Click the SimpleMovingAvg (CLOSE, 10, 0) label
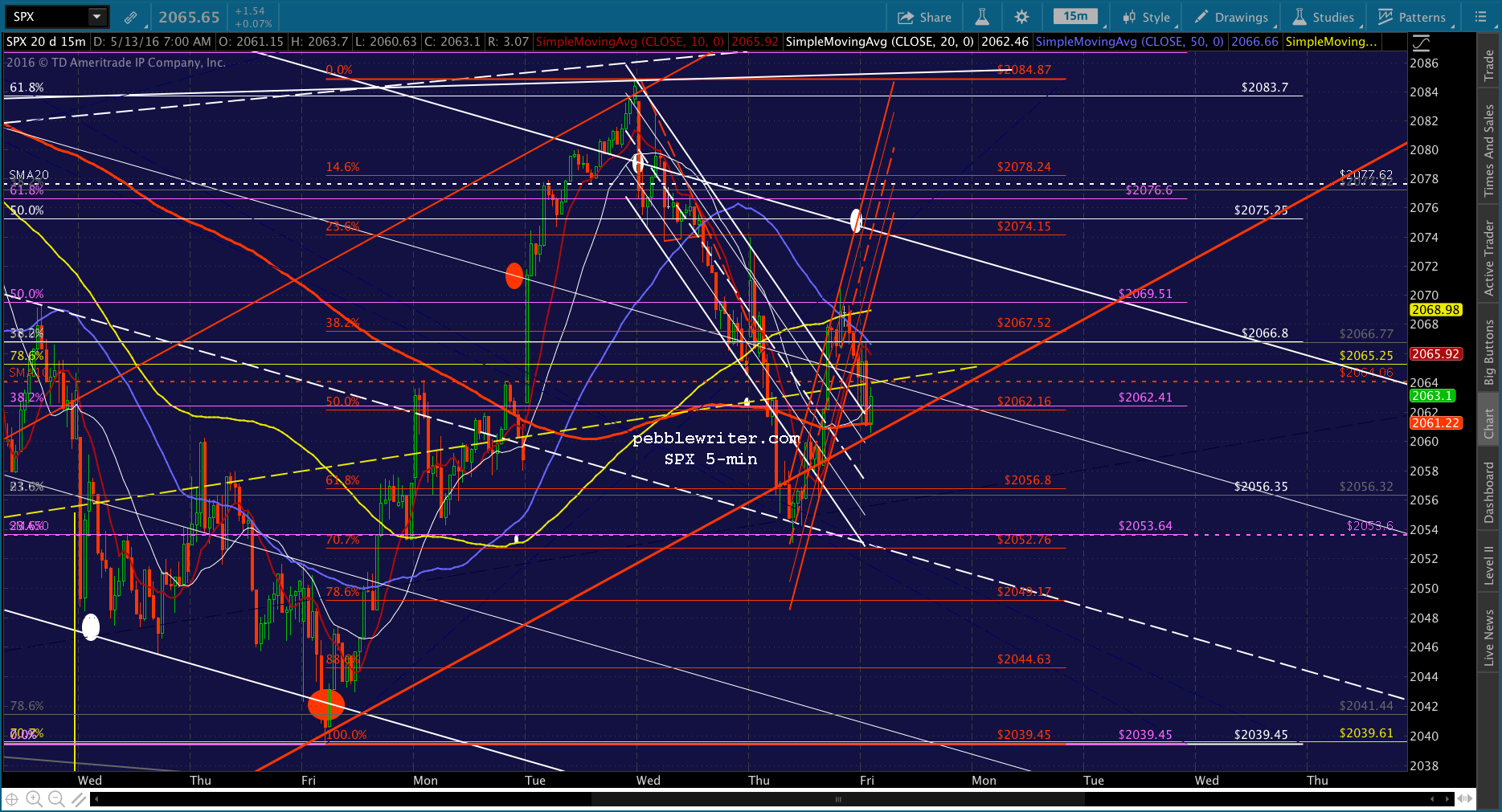 pos(630,42)
